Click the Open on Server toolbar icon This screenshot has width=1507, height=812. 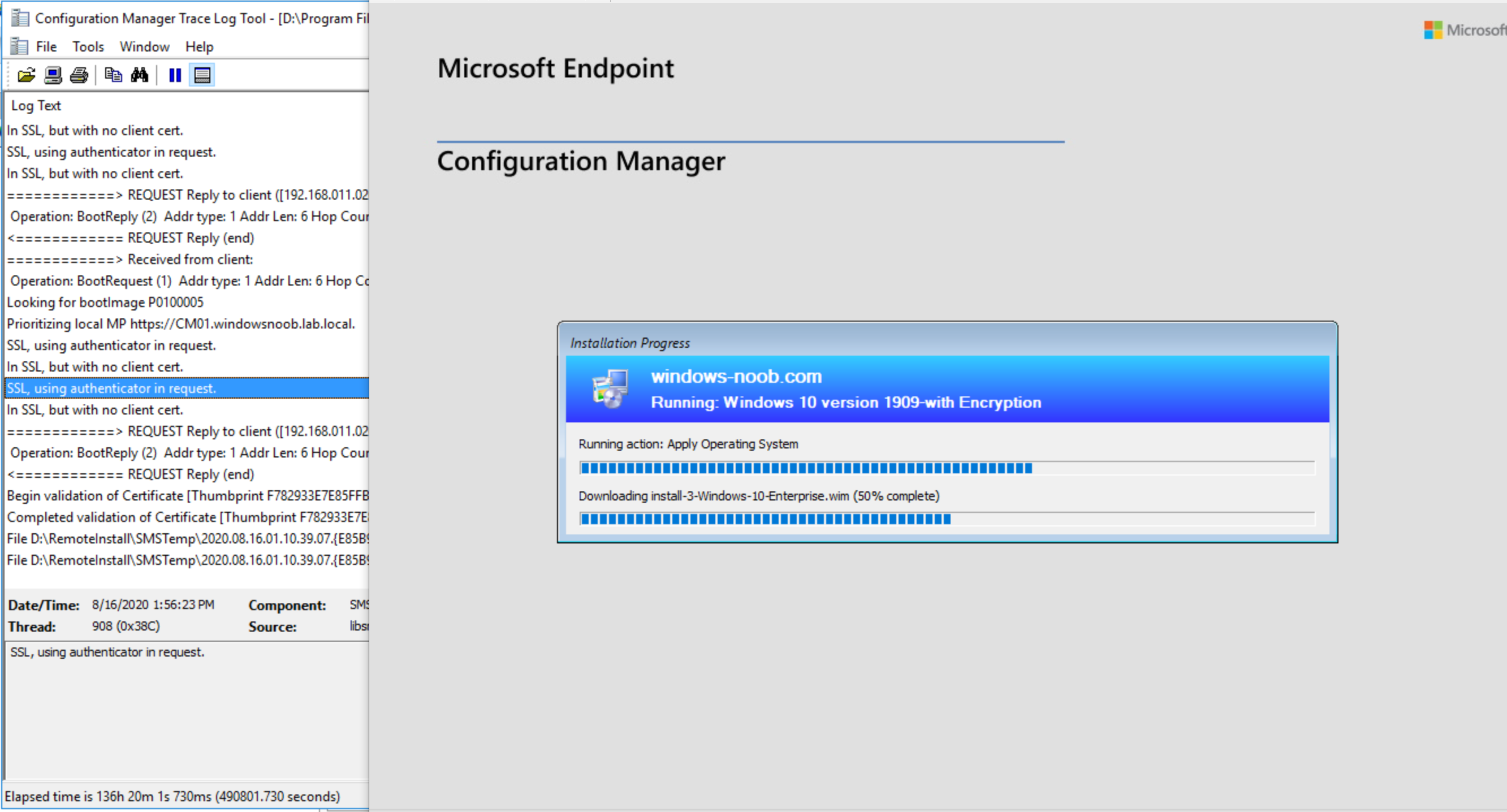53,75
